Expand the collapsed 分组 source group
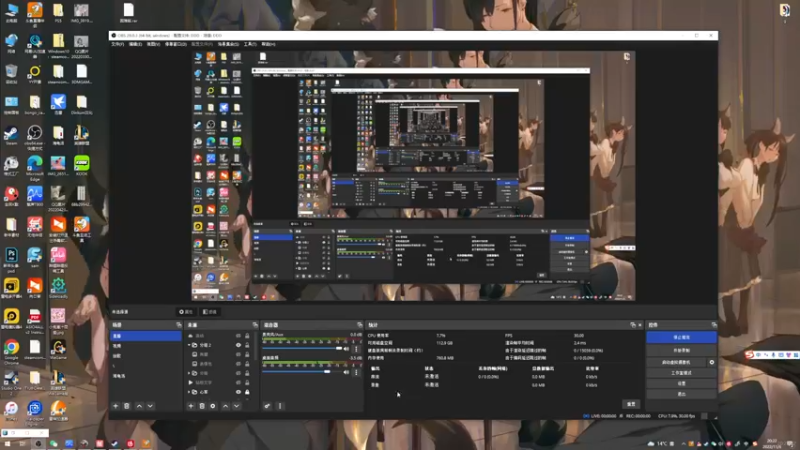 tap(189, 373)
